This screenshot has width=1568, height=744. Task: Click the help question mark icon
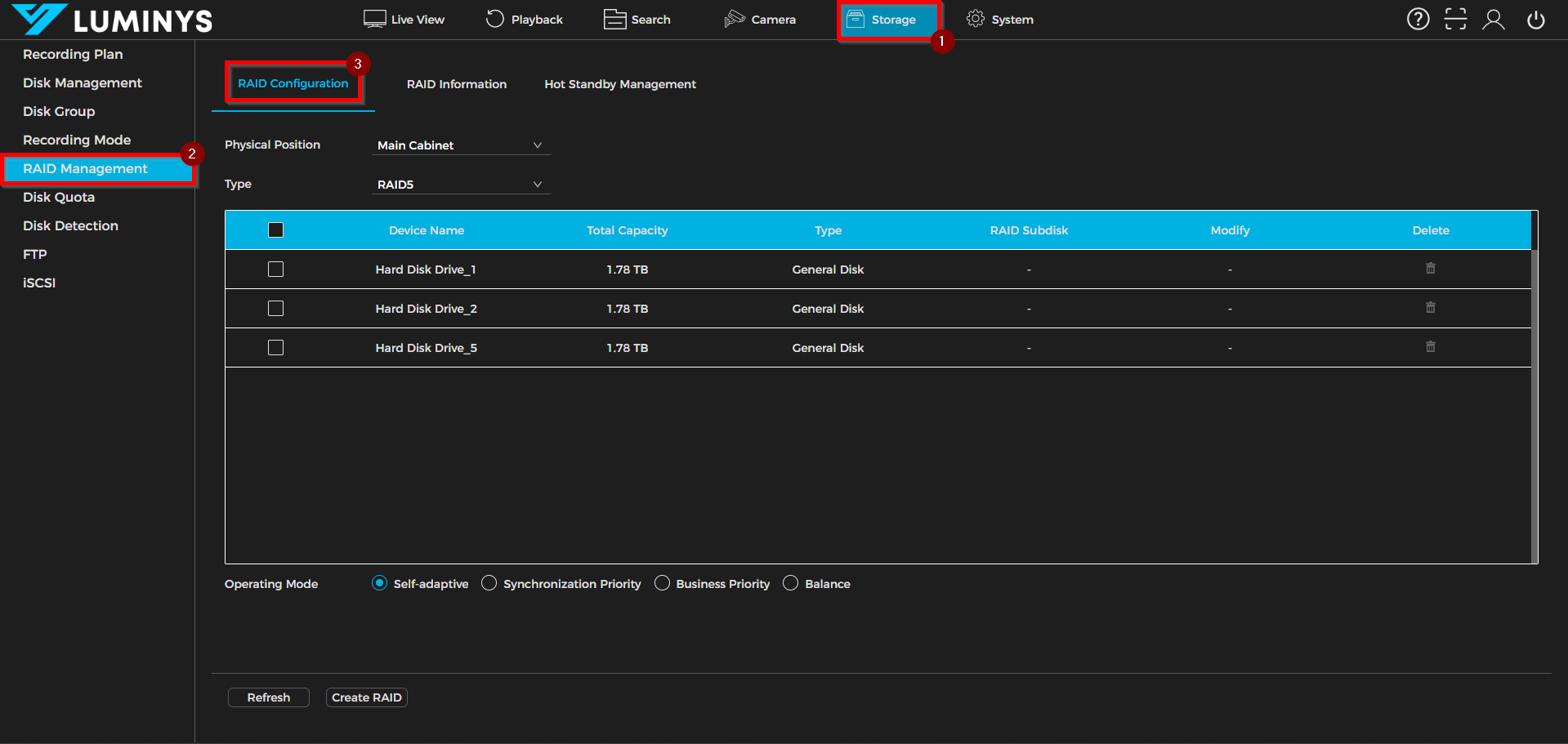(1418, 19)
